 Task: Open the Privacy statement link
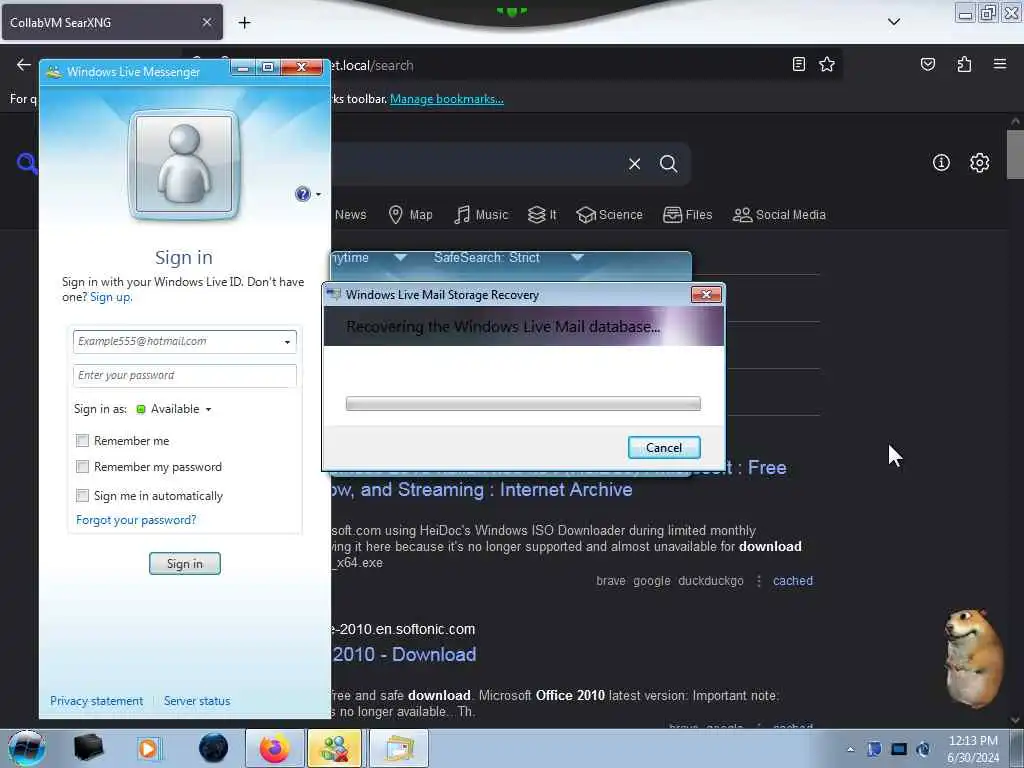point(97,701)
